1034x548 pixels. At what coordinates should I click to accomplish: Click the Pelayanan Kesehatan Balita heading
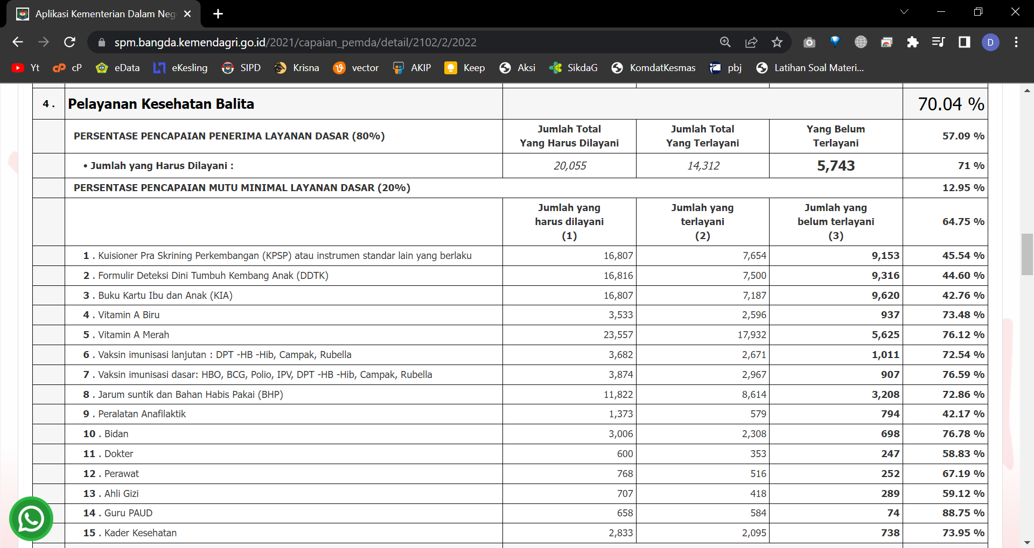(x=161, y=104)
